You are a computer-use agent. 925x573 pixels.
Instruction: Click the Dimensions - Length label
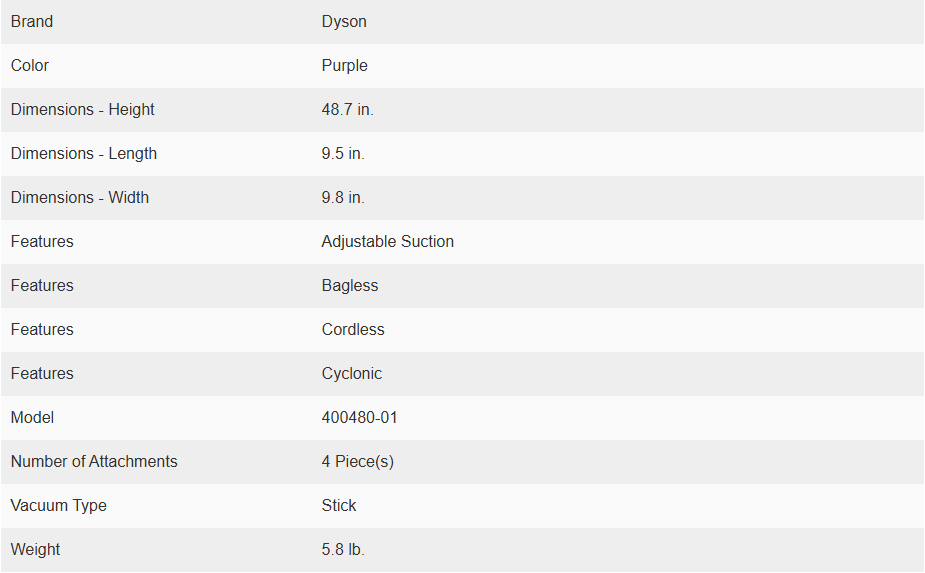tap(84, 153)
